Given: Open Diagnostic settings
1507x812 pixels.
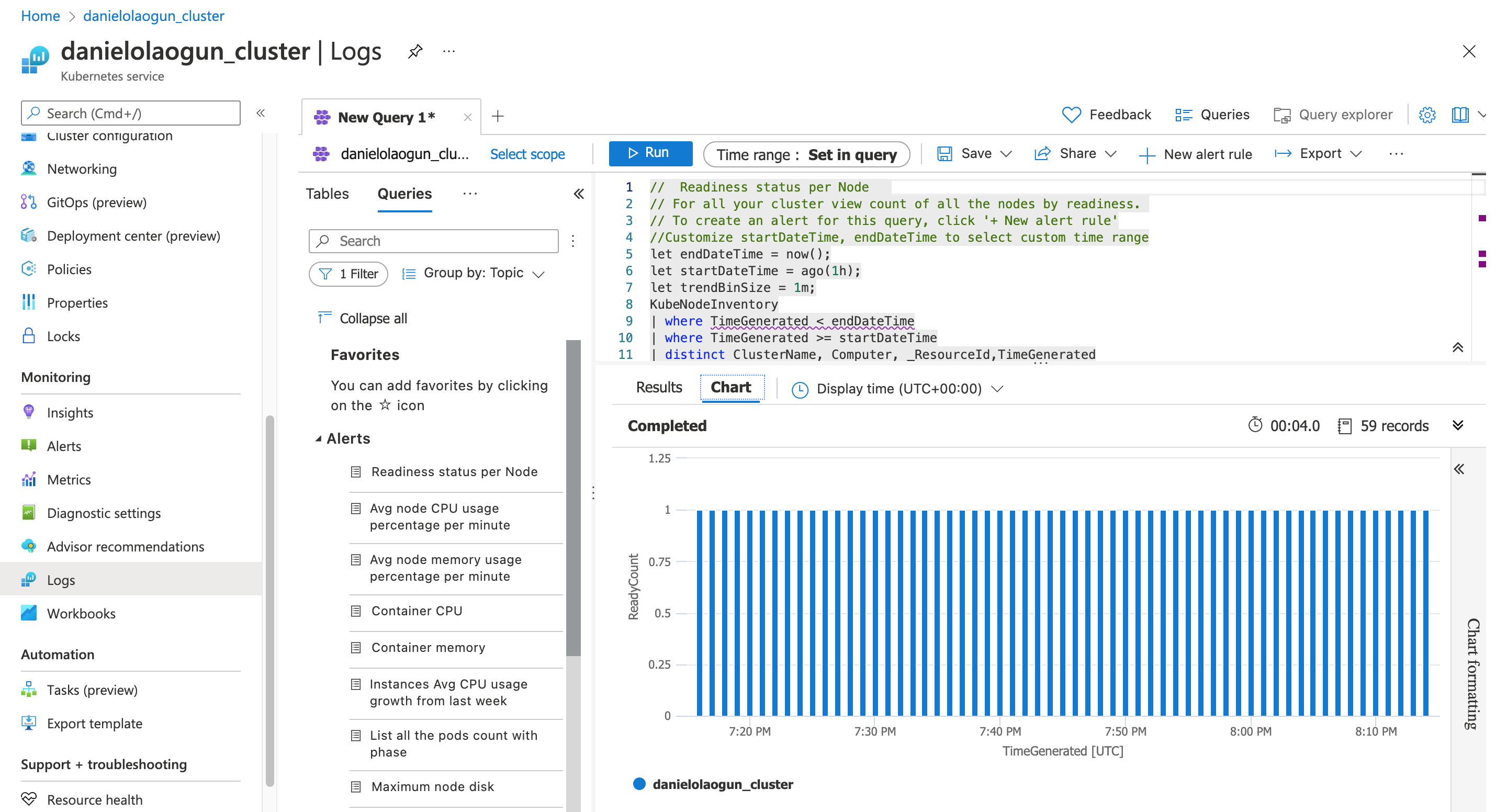Looking at the screenshot, I should (104, 513).
